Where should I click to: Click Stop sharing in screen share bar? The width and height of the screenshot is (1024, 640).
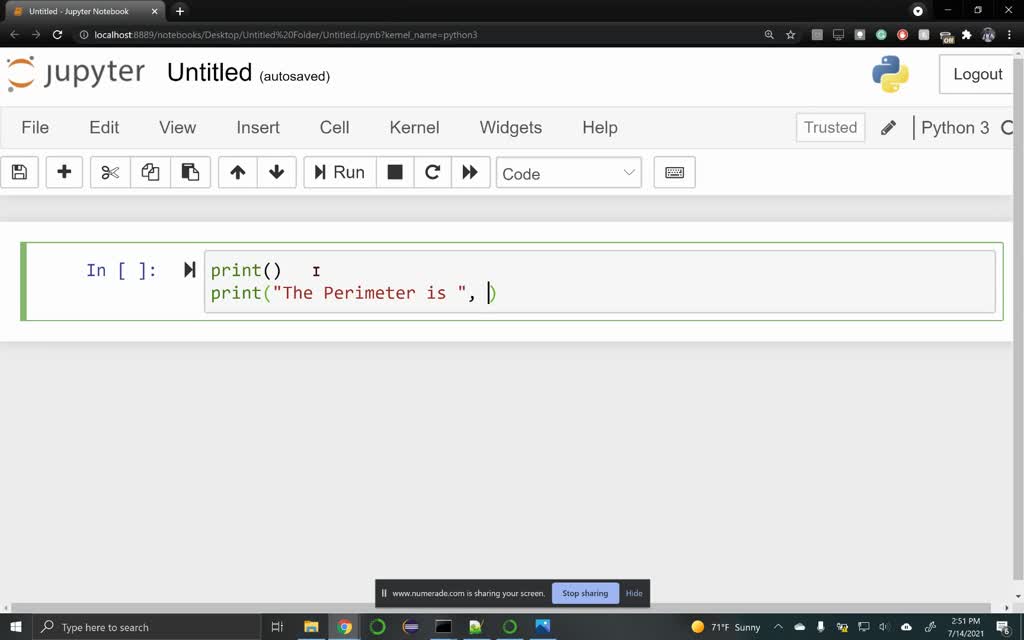pyautogui.click(x=585, y=593)
